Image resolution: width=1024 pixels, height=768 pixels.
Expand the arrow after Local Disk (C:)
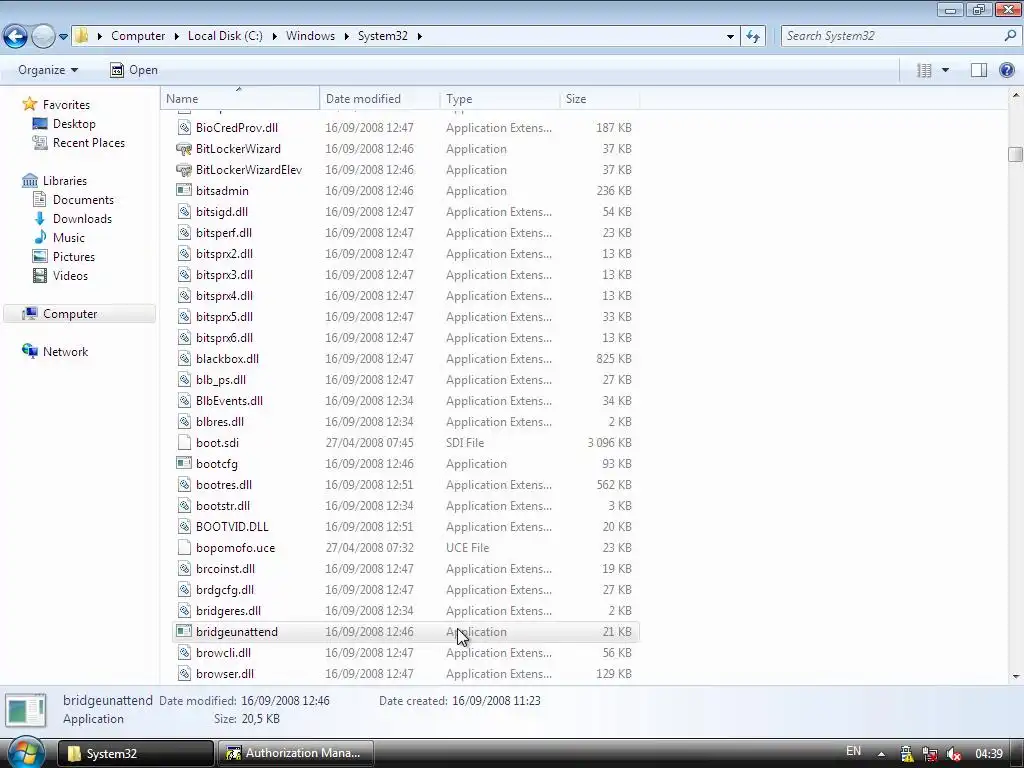click(274, 36)
